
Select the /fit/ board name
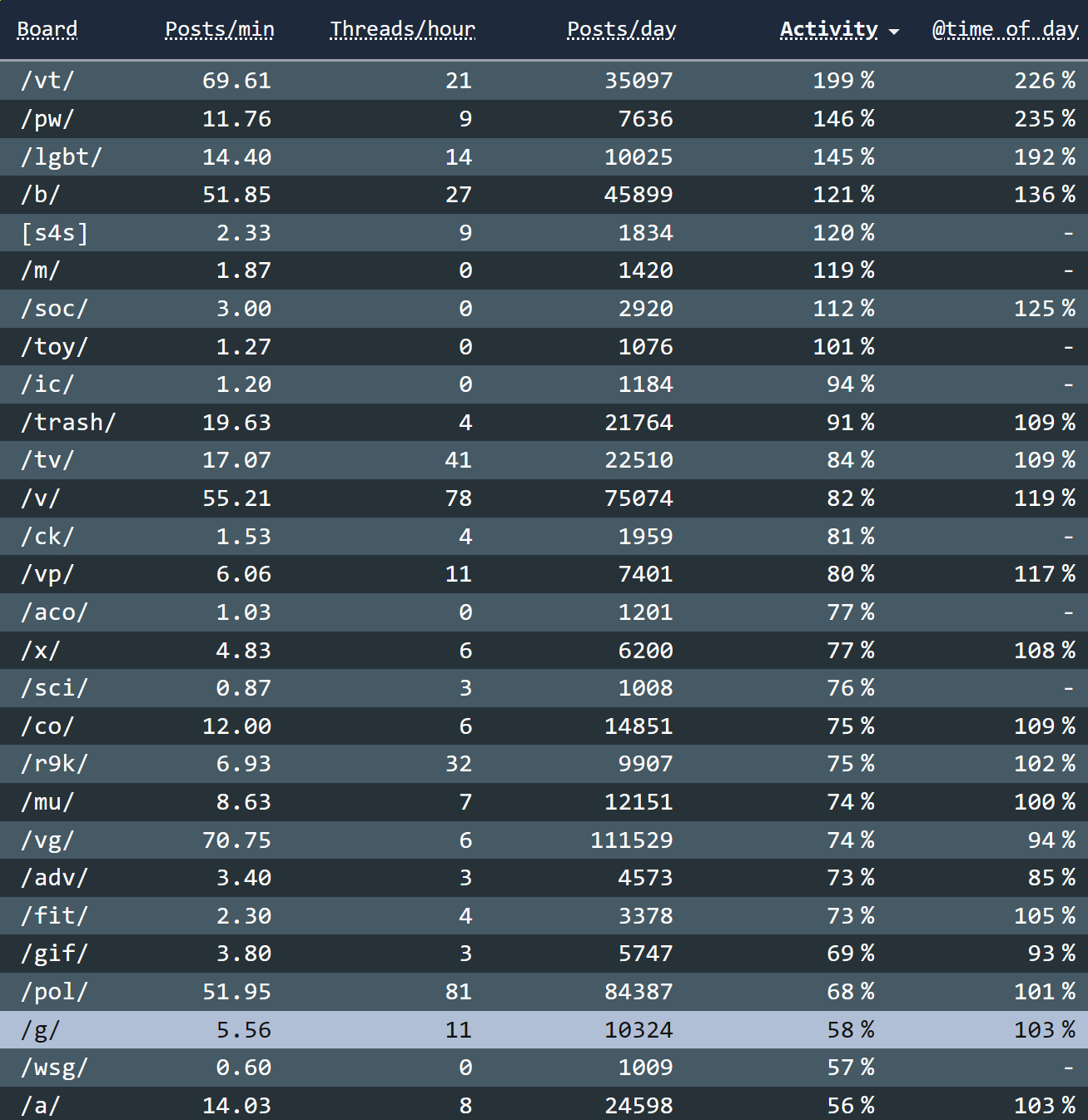pos(55,916)
